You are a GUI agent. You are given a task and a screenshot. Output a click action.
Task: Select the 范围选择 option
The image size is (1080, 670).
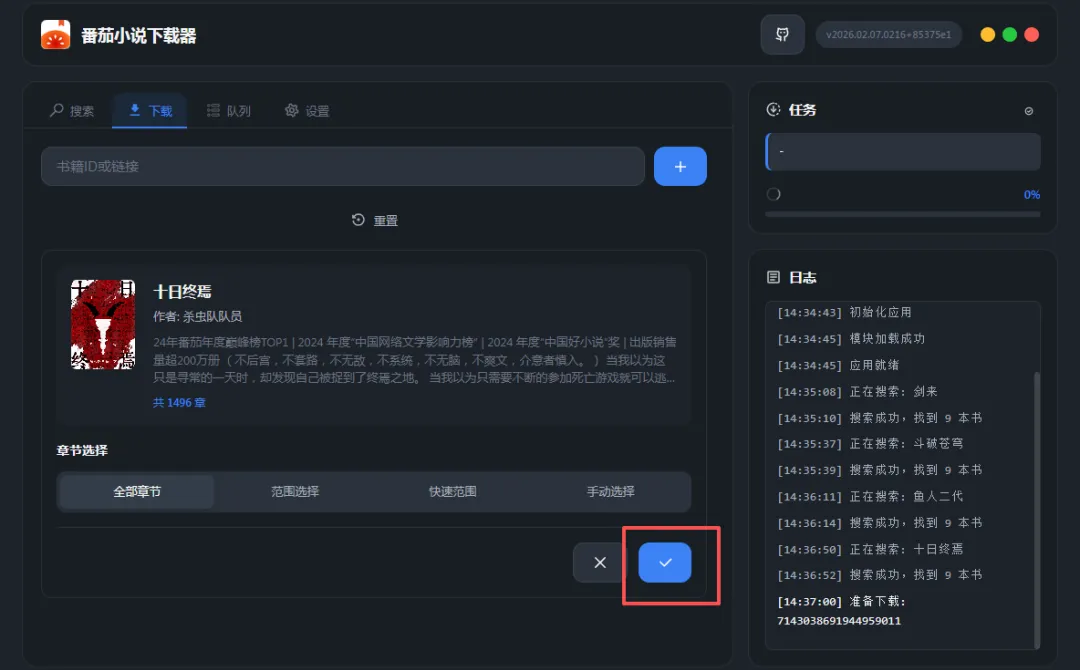point(295,491)
